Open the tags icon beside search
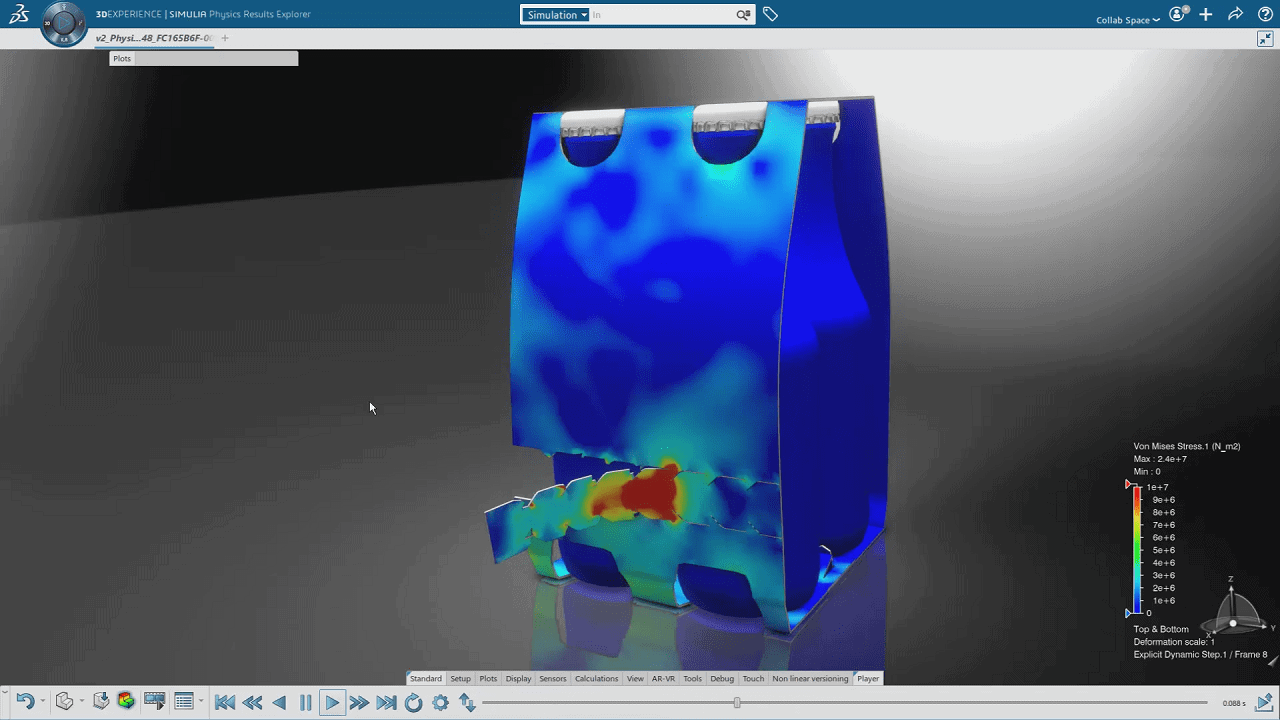The image size is (1280, 720). 770,14
